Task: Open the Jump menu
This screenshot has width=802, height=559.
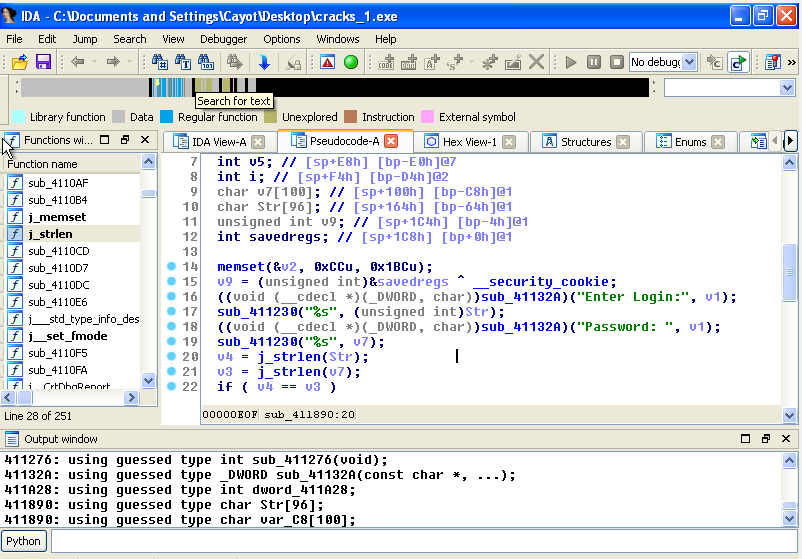Action: pyautogui.click(x=84, y=39)
